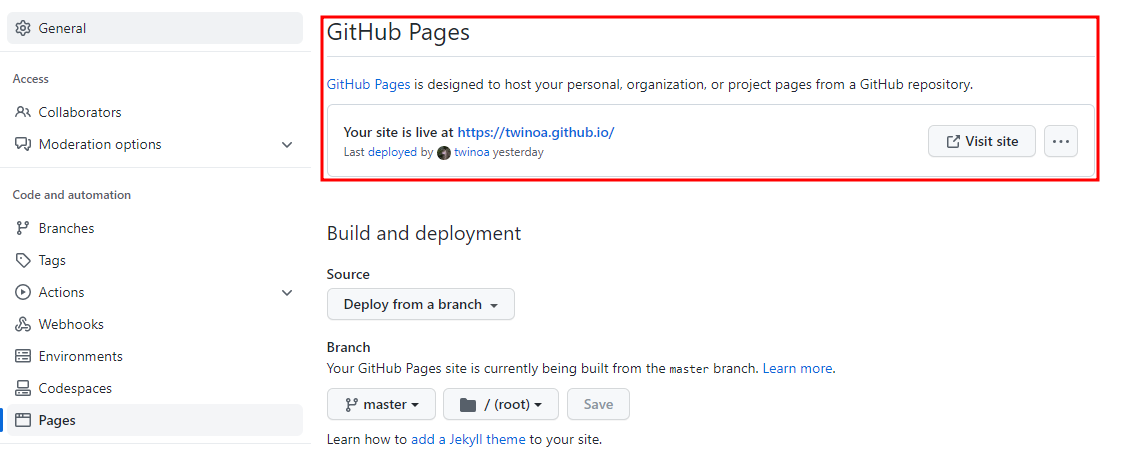1122x454 pixels.
Task: Expand the Moderation options chevron
Action: pos(287,145)
